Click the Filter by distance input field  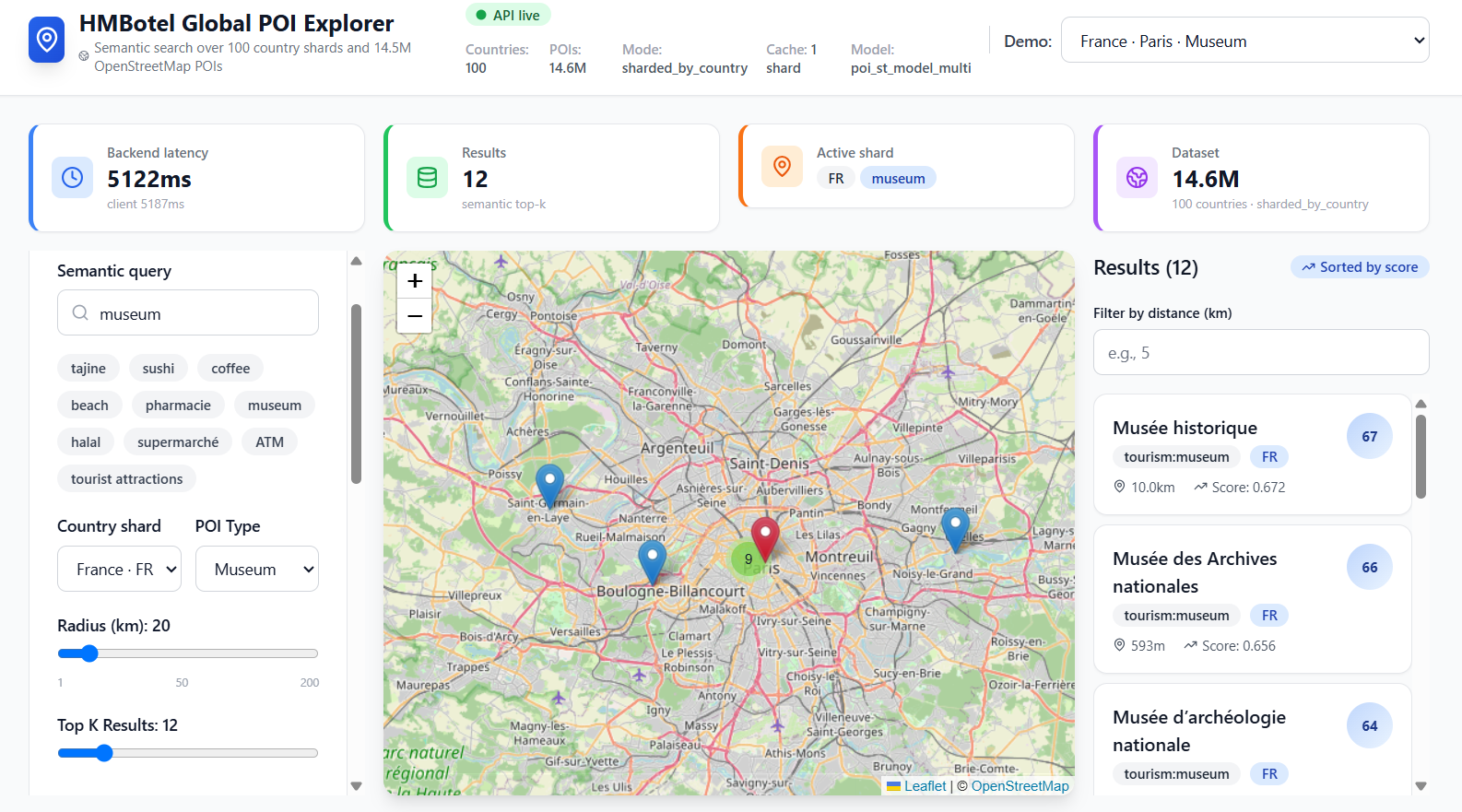point(1261,352)
